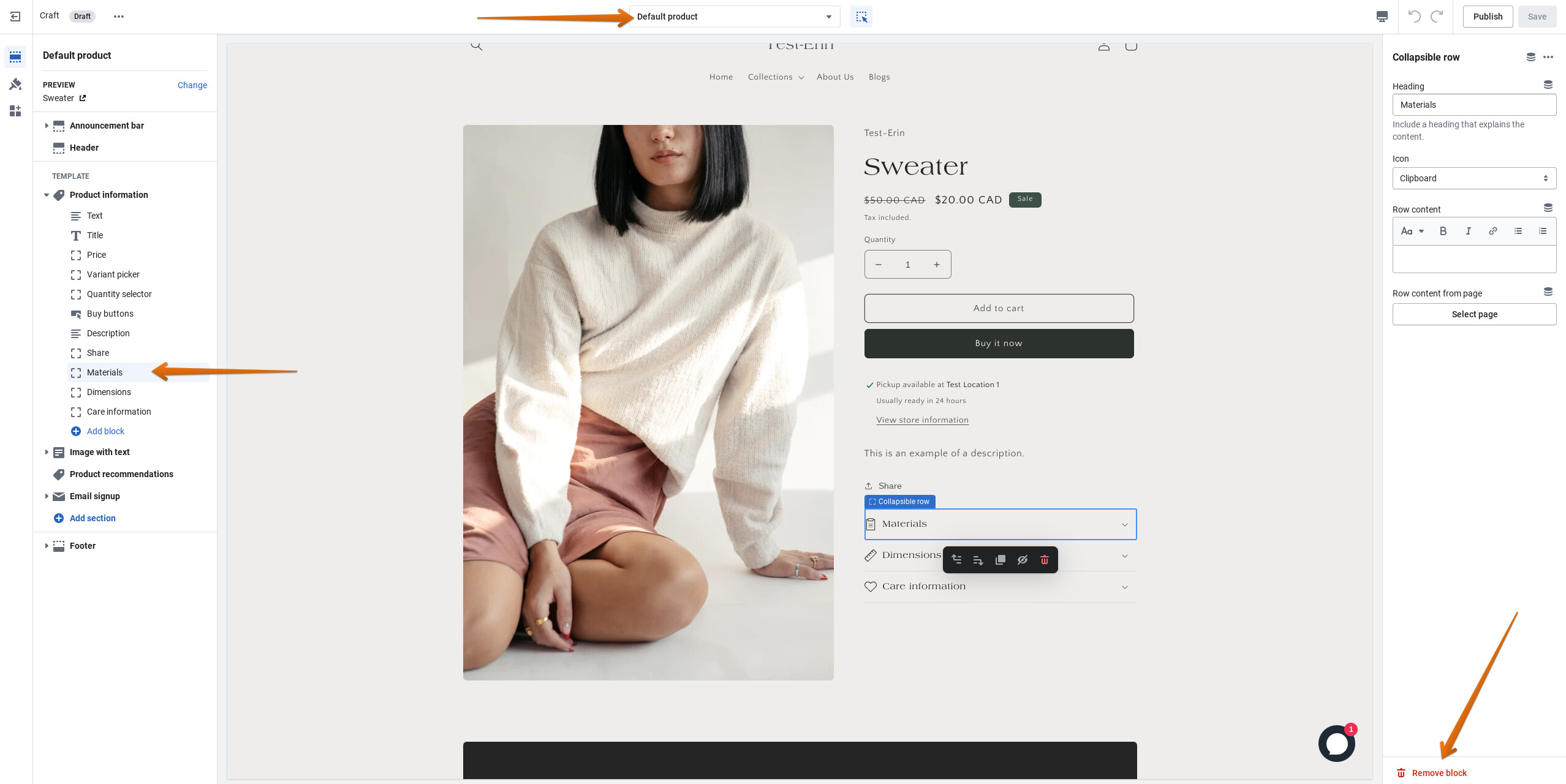This screenshot has width=1566, height=784.
Task: Click the inspector selection mode icon
Action: [861, 17]
